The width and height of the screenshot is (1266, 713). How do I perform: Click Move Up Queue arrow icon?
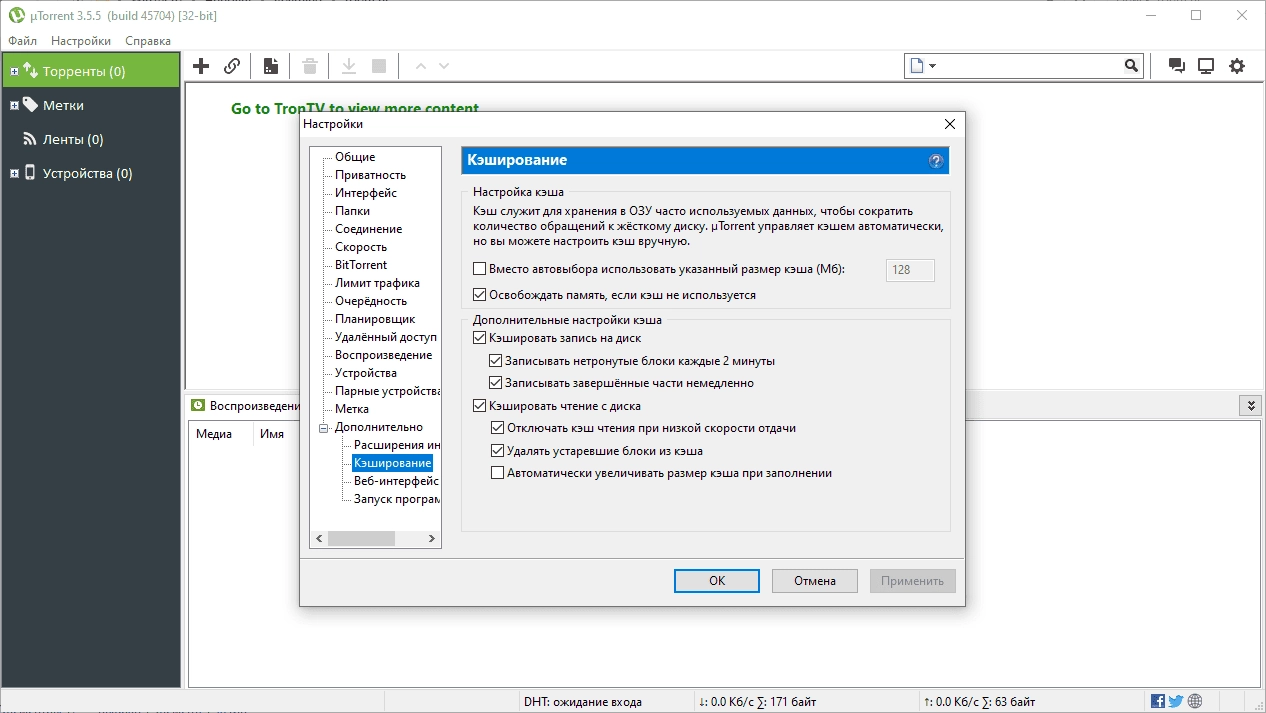click(420, 66)
